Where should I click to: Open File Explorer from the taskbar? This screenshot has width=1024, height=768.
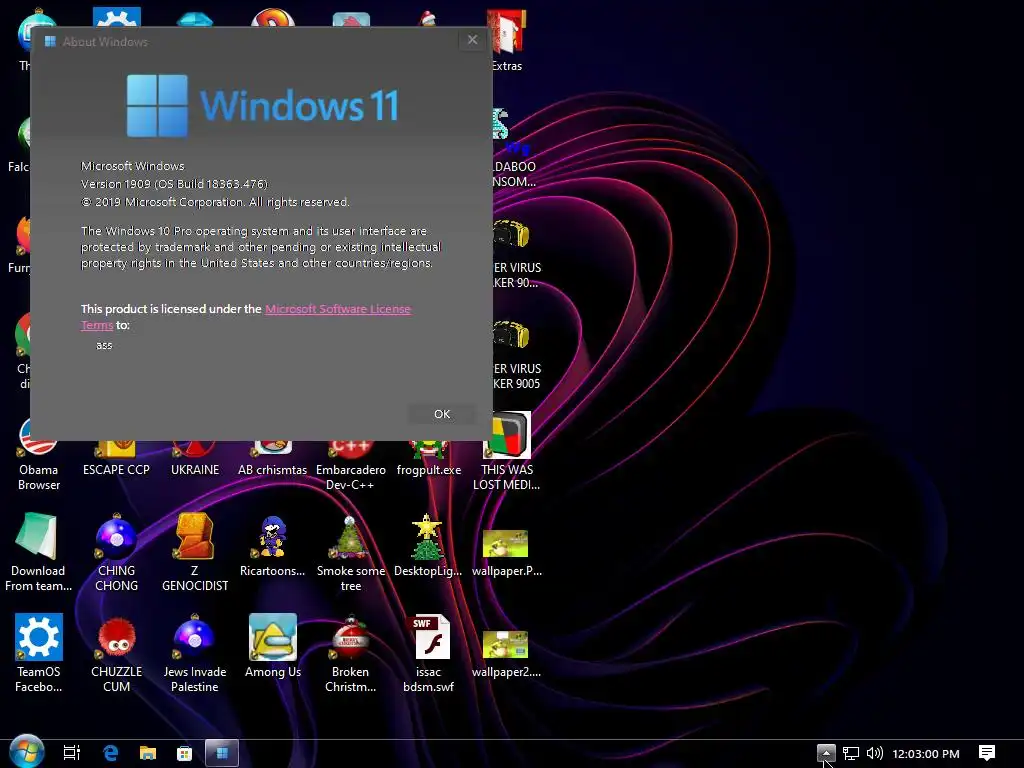(x=148, y=753)
